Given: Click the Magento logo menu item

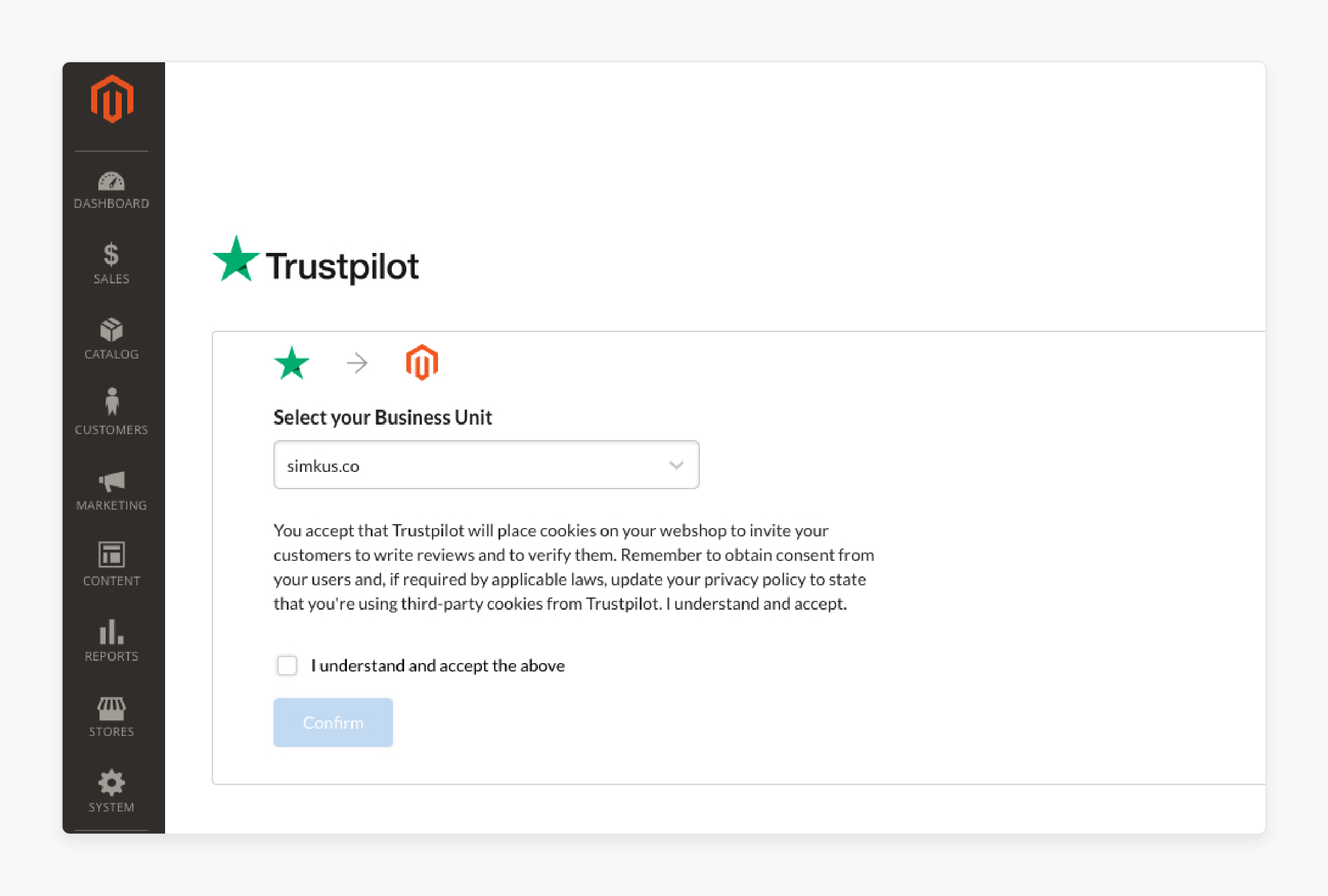Looking at the screenshot, I should 112,99.
